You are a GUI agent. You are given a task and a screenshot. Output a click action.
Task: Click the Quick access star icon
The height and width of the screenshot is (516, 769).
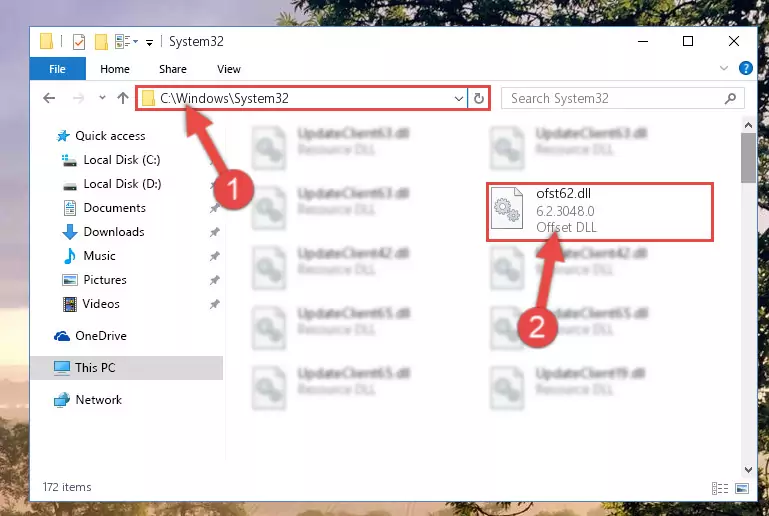point(63,136)
